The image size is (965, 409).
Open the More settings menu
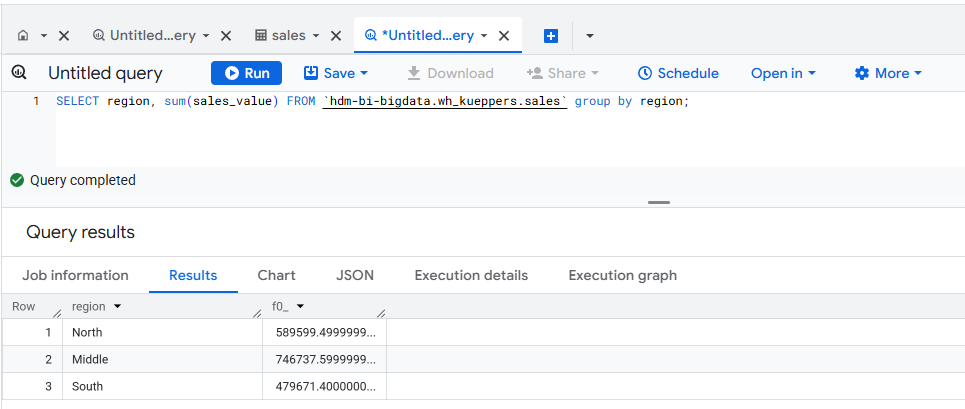click(888, 73)
